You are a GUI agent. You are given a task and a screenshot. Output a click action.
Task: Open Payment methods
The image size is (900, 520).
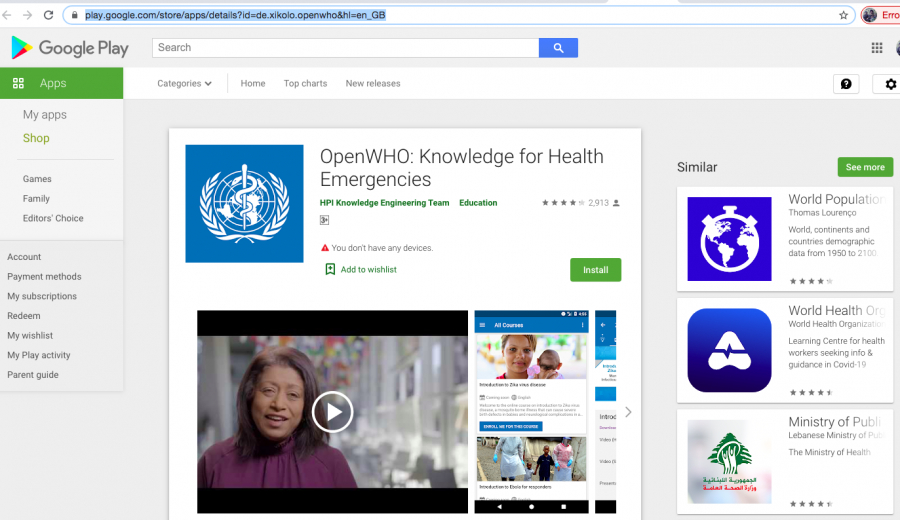pos(44,277)
